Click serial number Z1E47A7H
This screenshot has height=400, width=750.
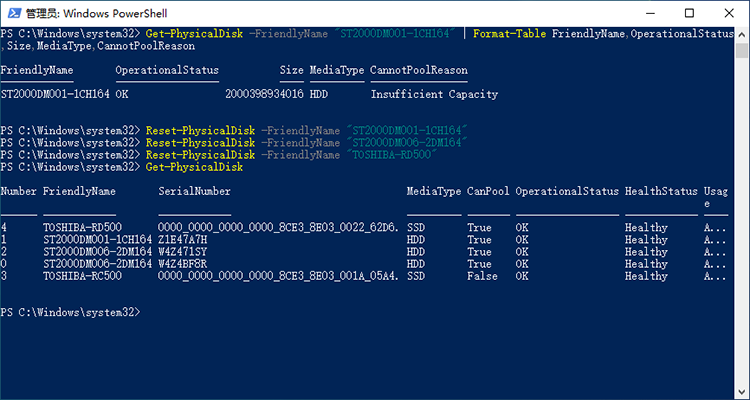[x=182, y=240]
